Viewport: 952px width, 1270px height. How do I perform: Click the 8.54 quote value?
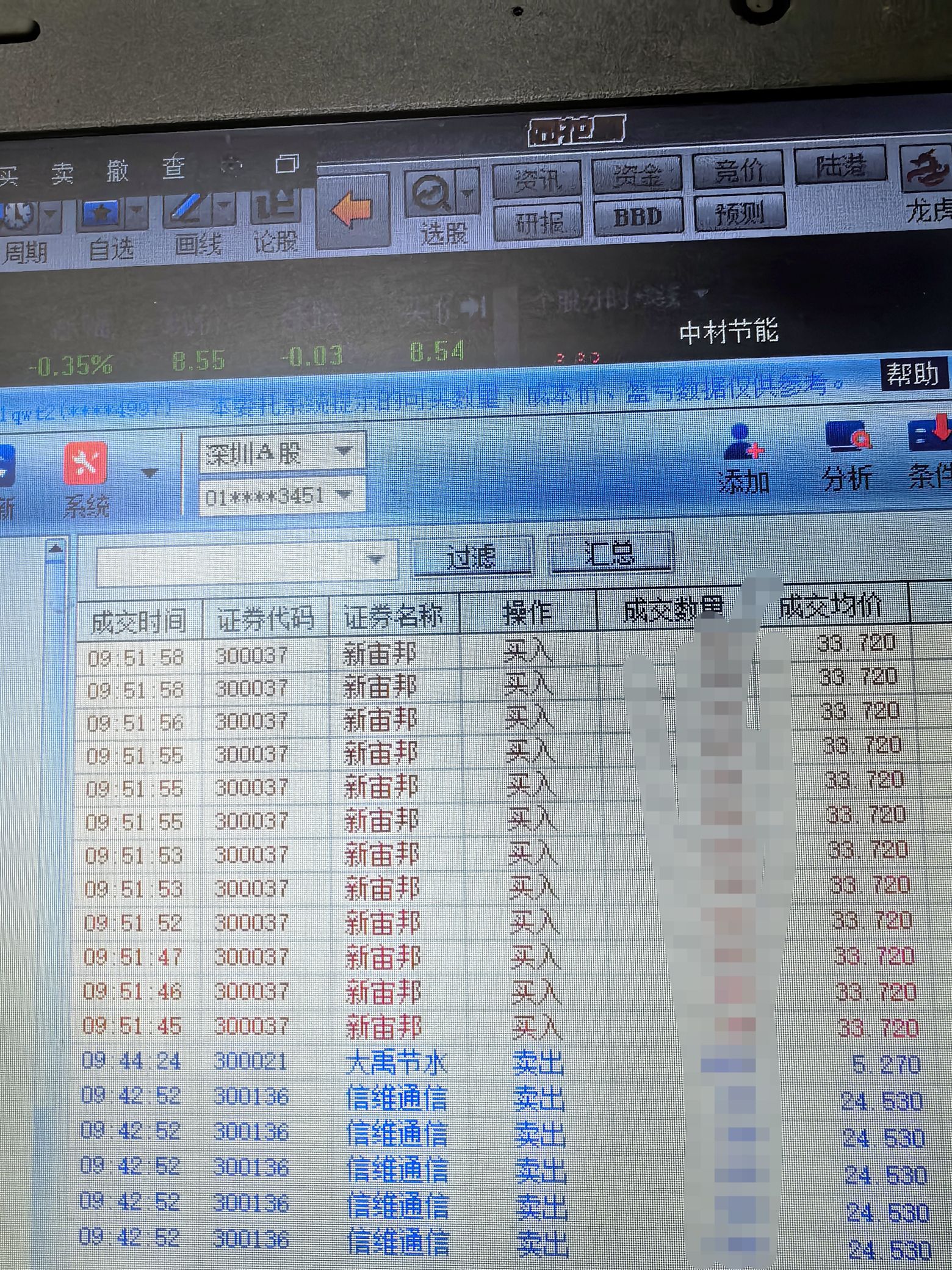tap(437, 352)
